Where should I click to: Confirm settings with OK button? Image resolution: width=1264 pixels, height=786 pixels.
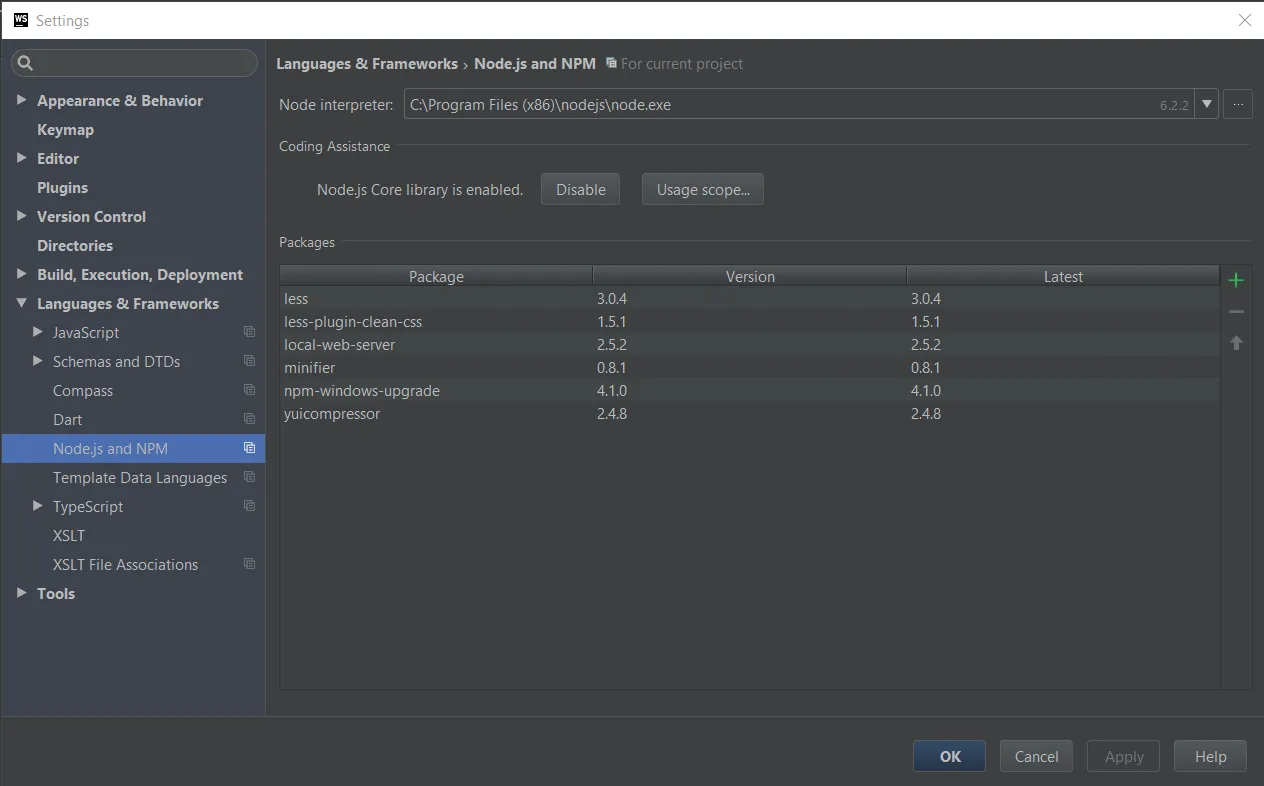click(950, 756)
